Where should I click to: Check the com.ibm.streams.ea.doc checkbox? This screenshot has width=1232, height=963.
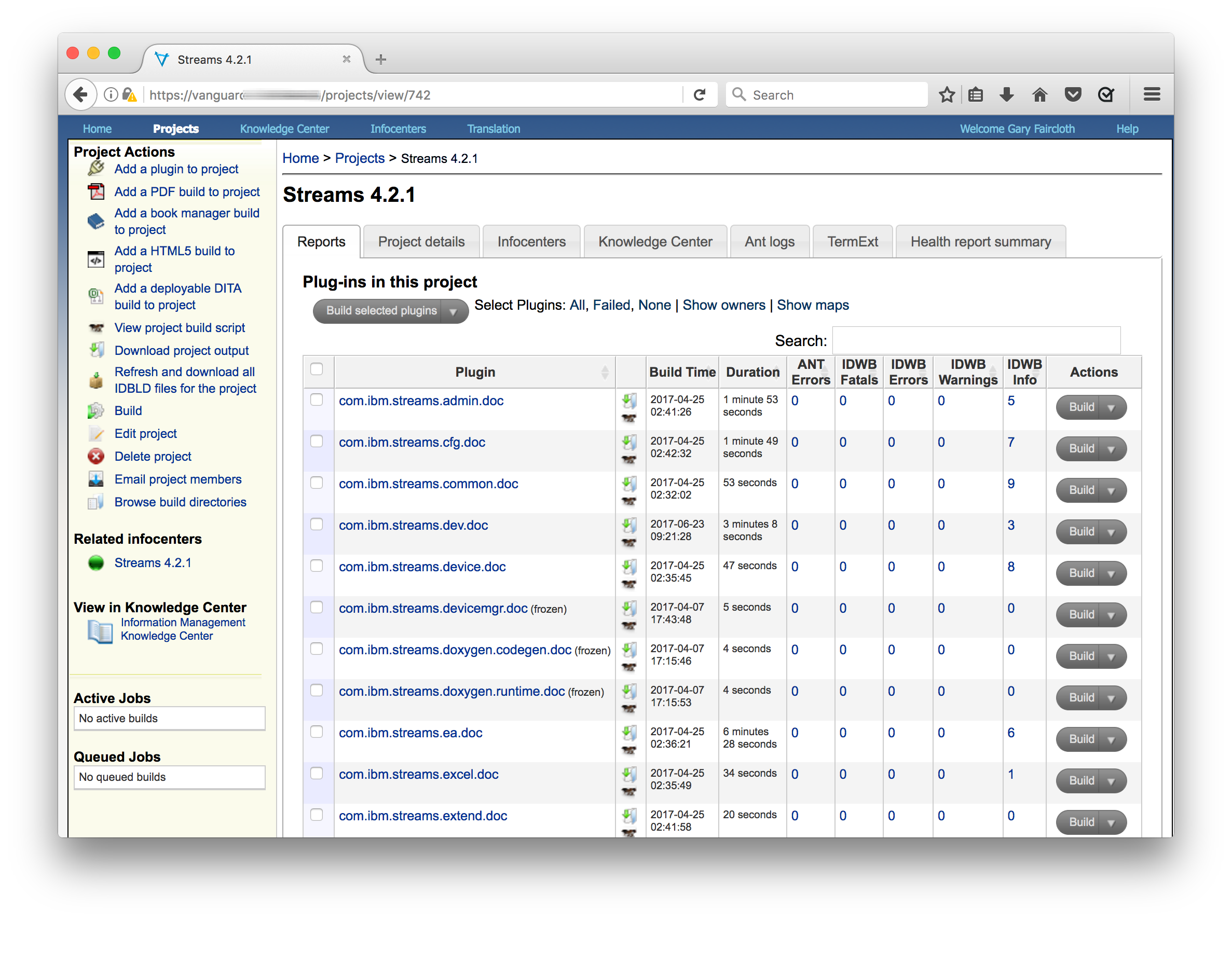tap(317, 732)
